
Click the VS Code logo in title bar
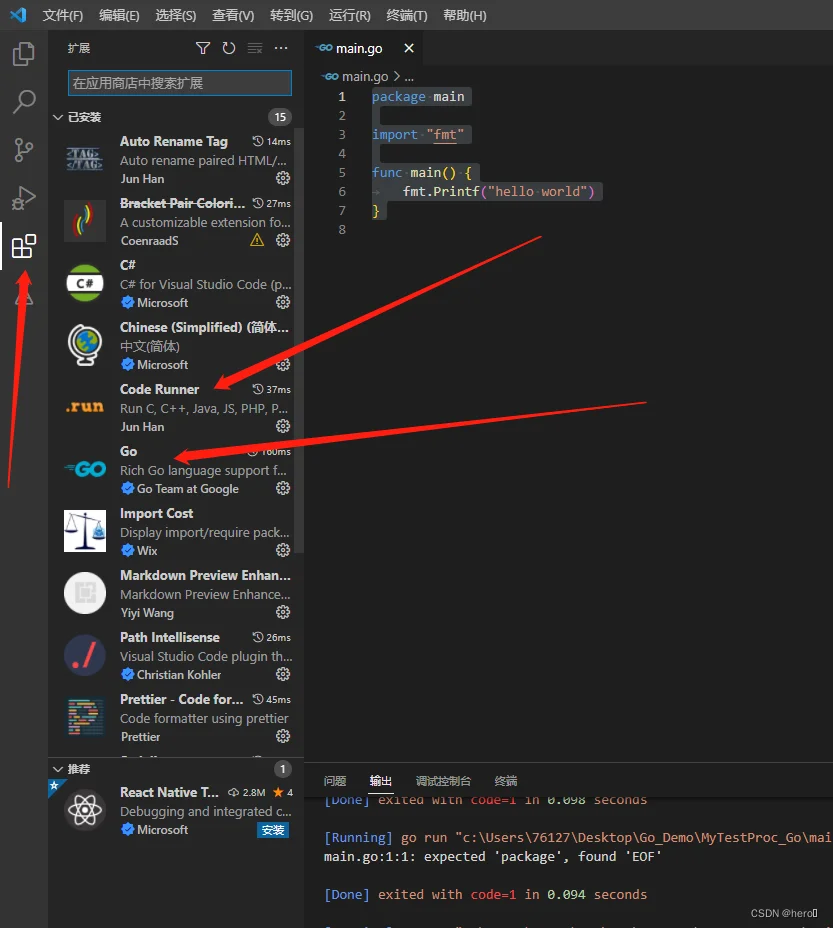18,15
